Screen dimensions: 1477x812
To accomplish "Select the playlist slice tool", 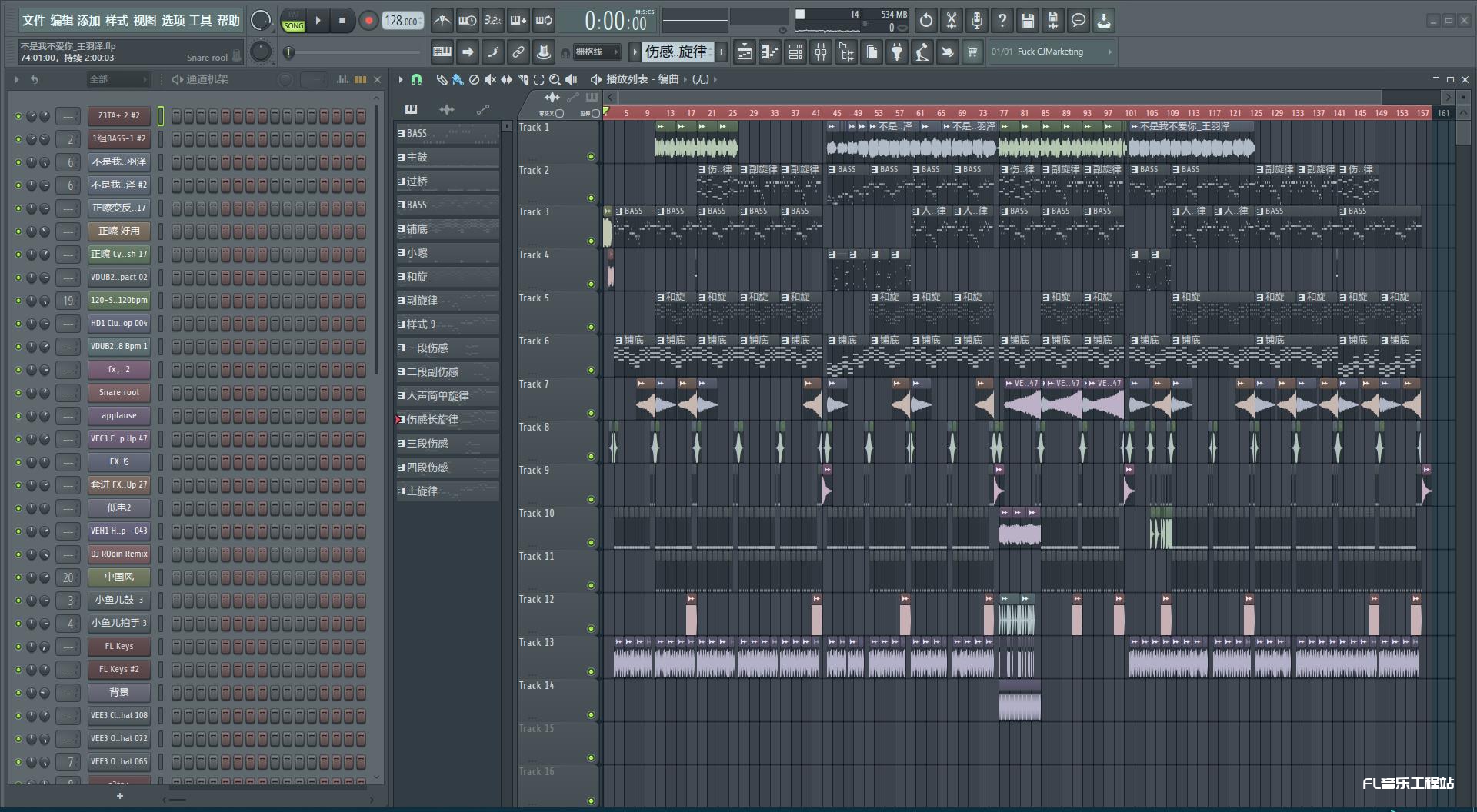I will tap(522, 79).
